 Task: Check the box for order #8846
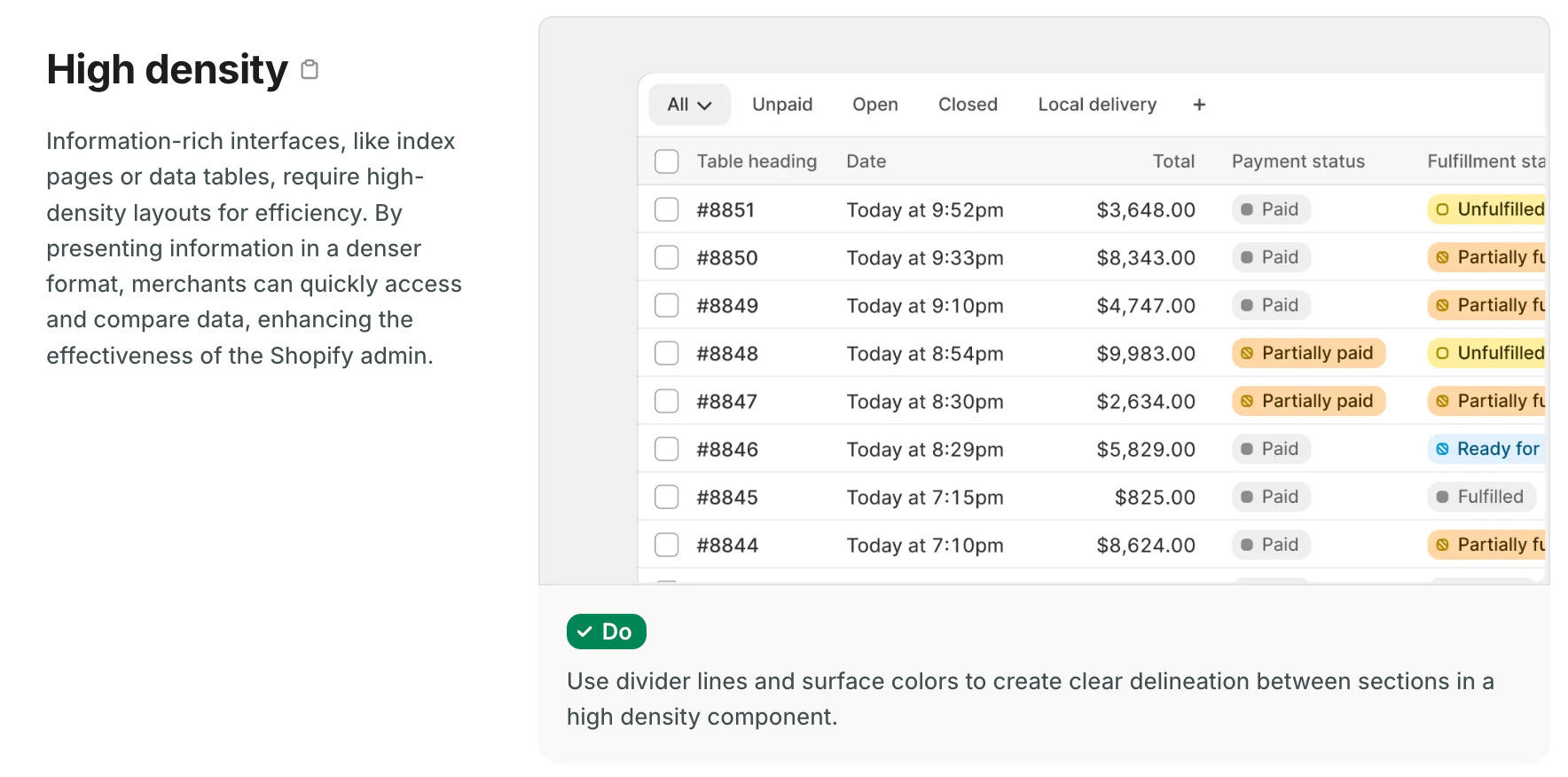coord(666,449)
